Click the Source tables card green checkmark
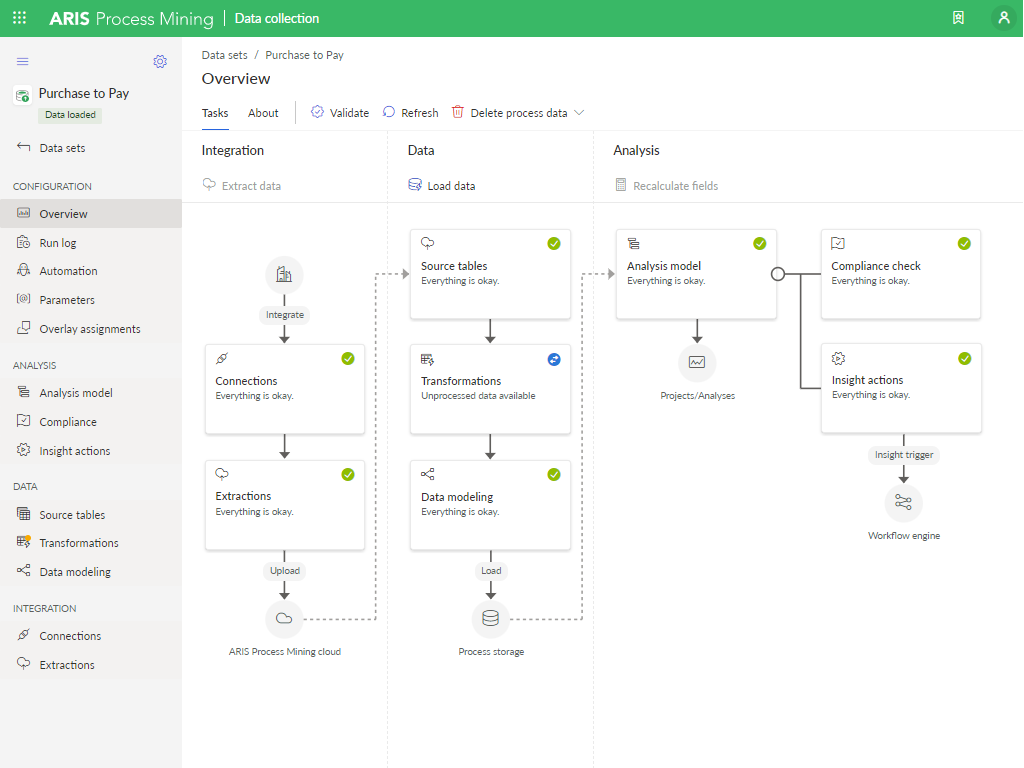This screenshot has height=768, width=1024. tap(554, 244)
